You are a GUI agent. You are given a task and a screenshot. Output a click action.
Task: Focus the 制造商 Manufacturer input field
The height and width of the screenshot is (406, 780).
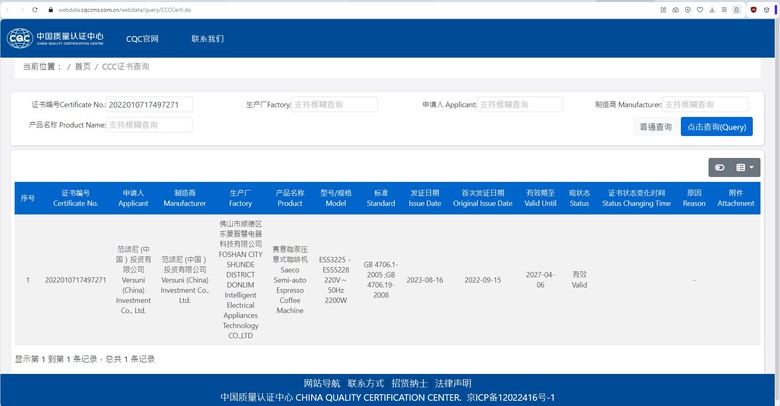(x=705, y=104)
